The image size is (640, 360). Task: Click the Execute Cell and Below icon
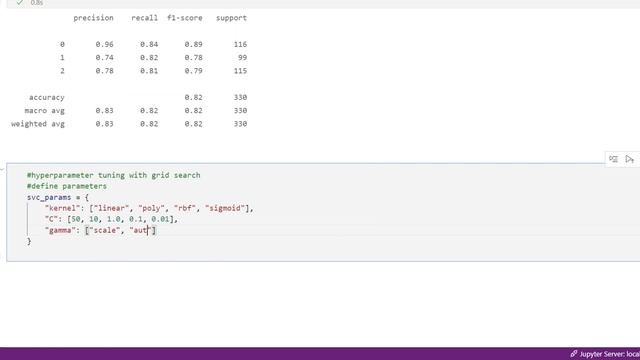(x=629, y=159)
